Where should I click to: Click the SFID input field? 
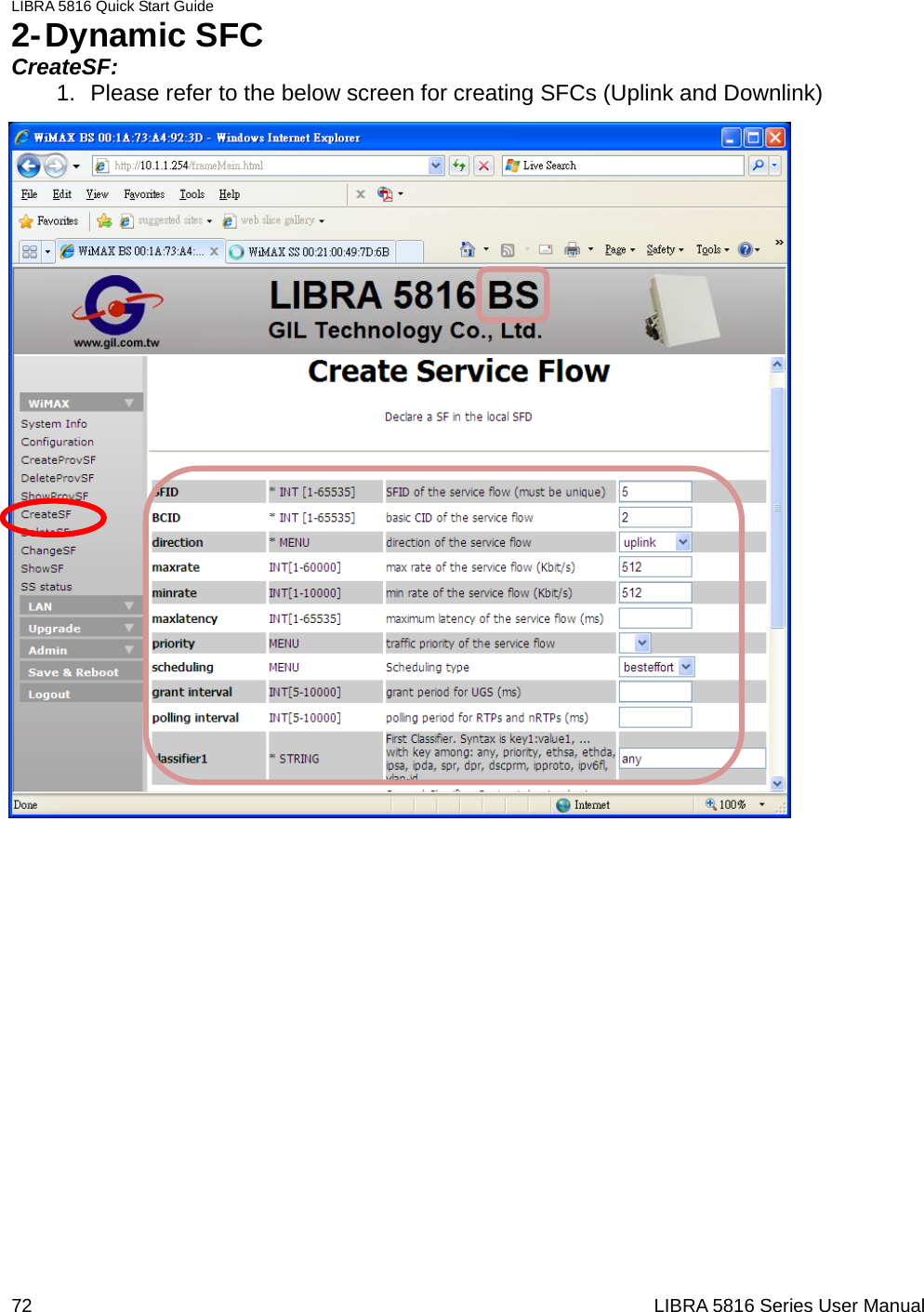655,492
